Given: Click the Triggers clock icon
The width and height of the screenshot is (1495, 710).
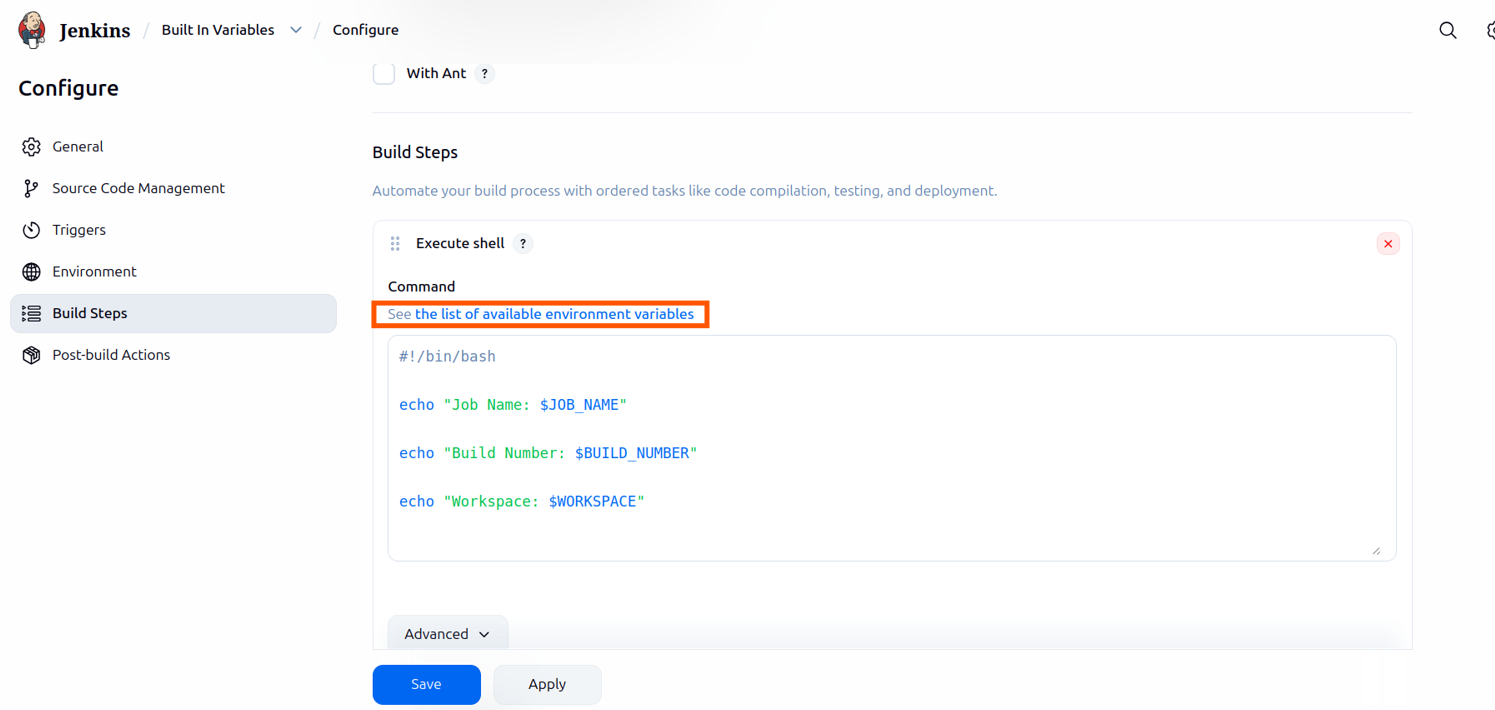Looking at the screenshot, I should tap(31, 229).
